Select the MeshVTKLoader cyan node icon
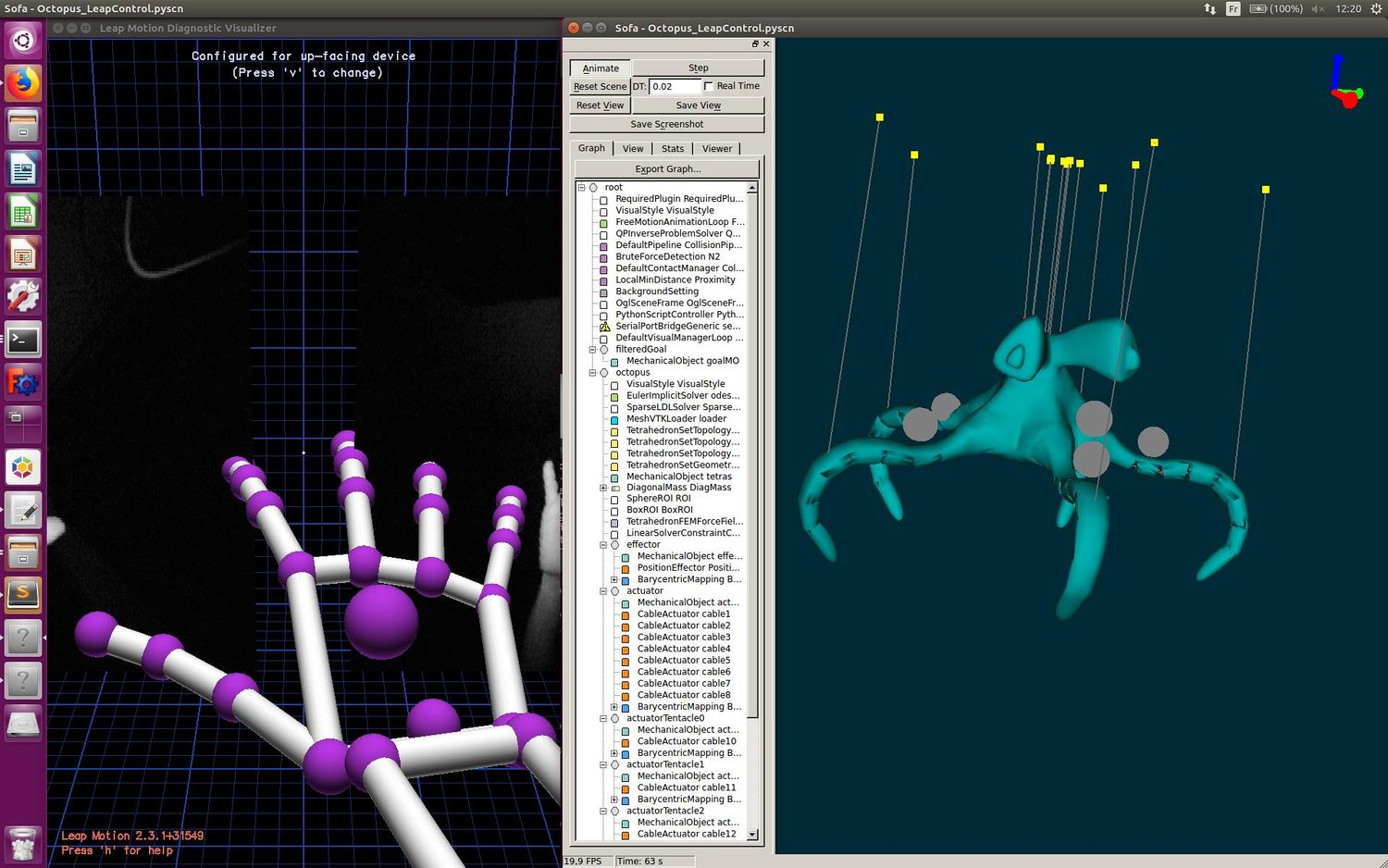Image resolution: width=1388 pixels, height=868 pixels. (614, 419)
